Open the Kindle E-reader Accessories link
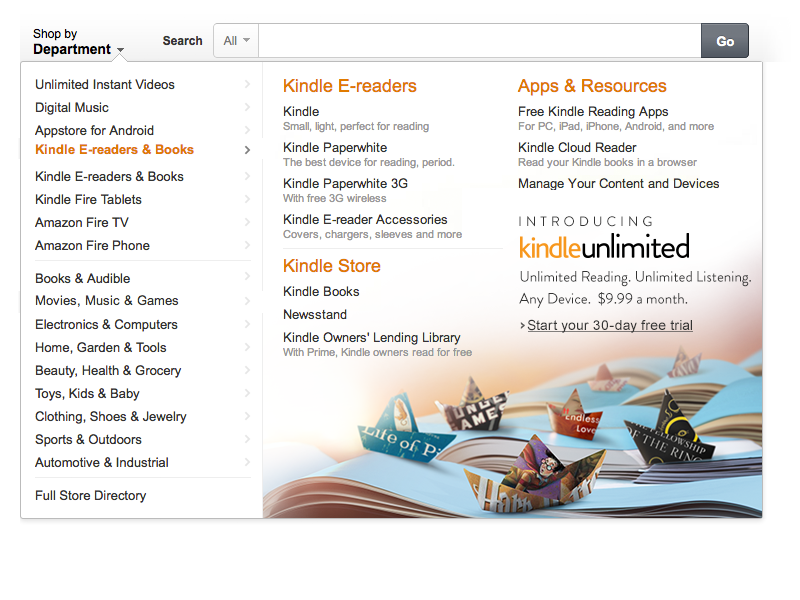Screen dimensions: 800x600 [365, 219]
